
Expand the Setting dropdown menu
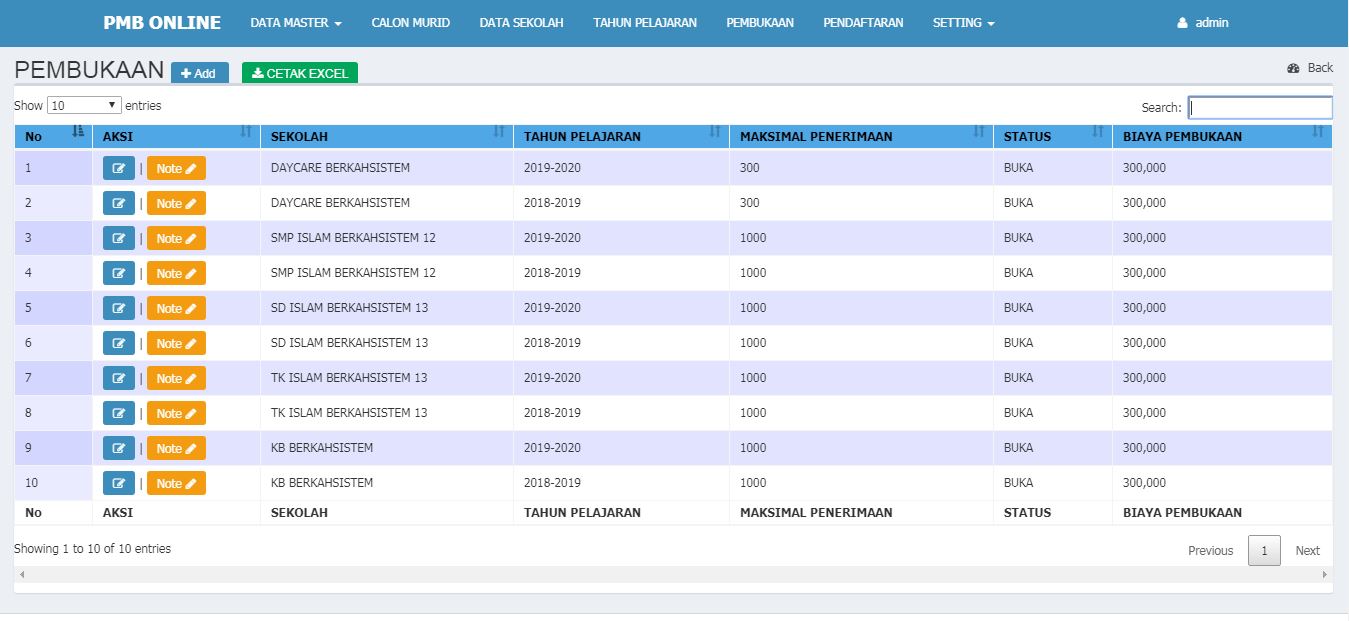pos(963,23)
